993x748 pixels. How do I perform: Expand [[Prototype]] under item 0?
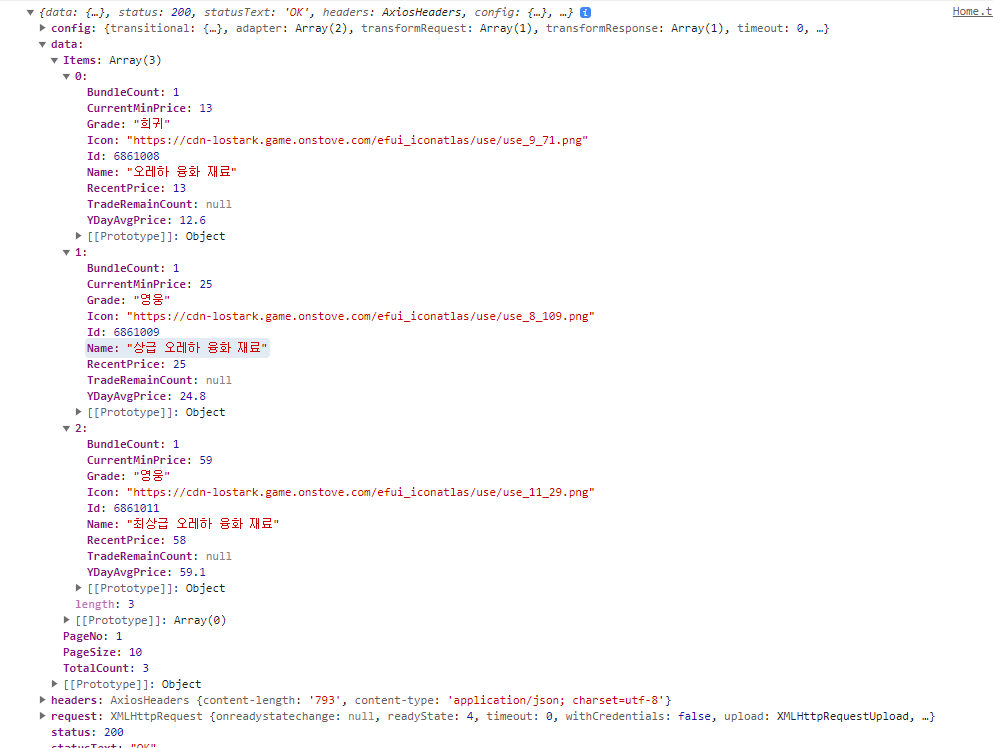[79, 236]
